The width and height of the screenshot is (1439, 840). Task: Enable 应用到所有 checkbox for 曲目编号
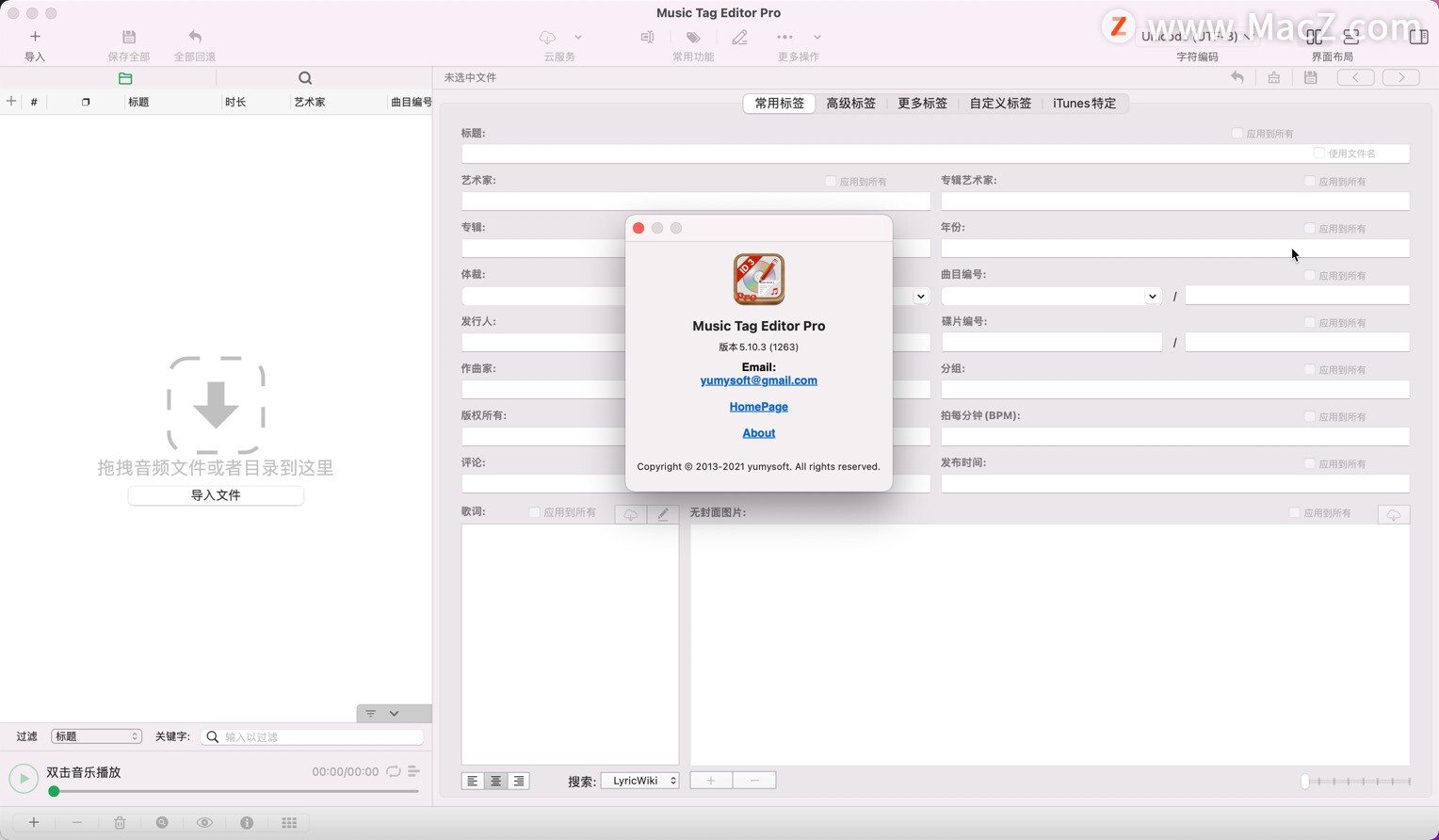1310,276
